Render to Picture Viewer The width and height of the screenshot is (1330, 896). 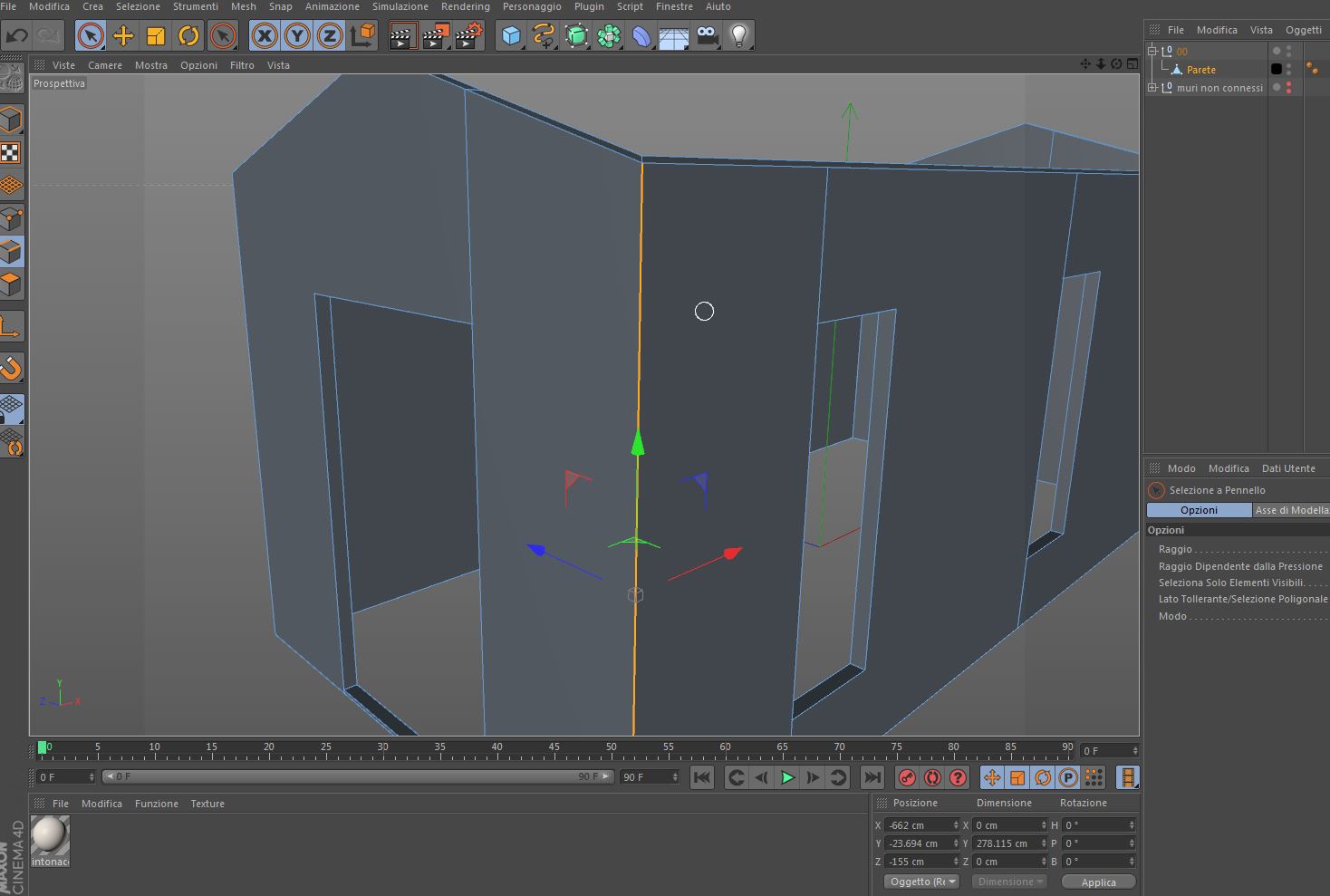click(x=436, y=36)
